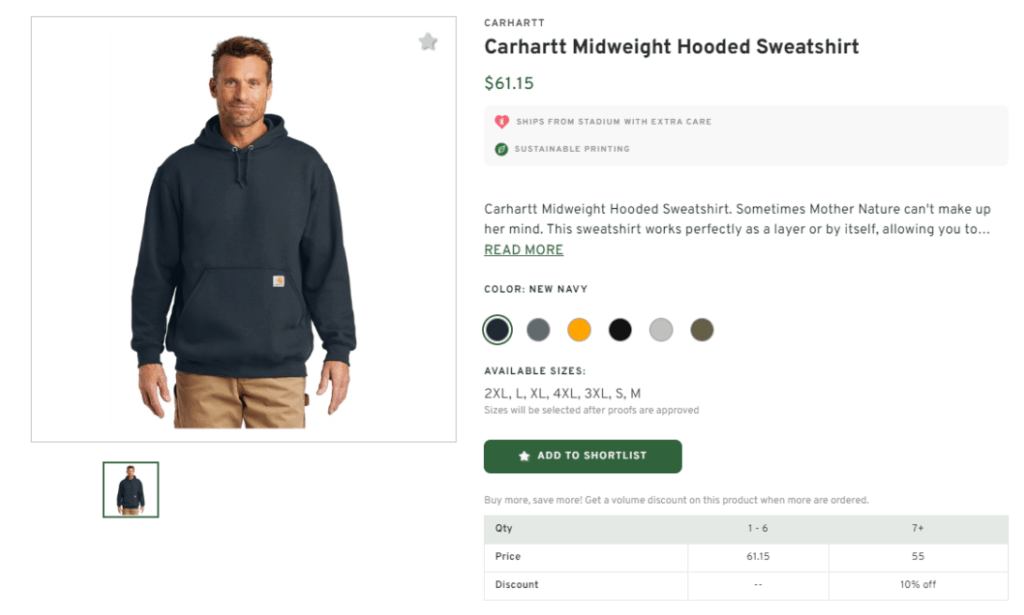Select the black color swatch
The image size is (1024, 615).
tap(620, 329)
